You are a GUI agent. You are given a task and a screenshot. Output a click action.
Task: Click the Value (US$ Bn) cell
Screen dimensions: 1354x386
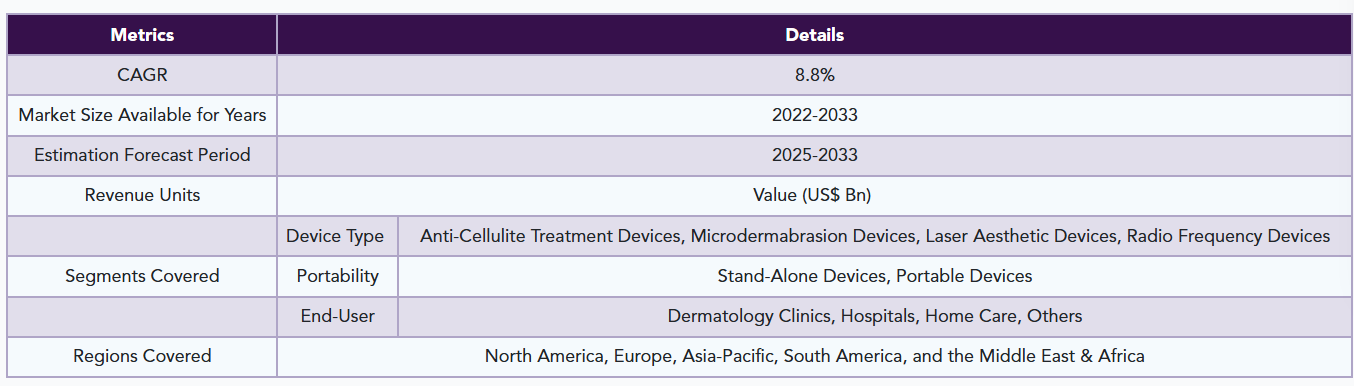[815, 195]
